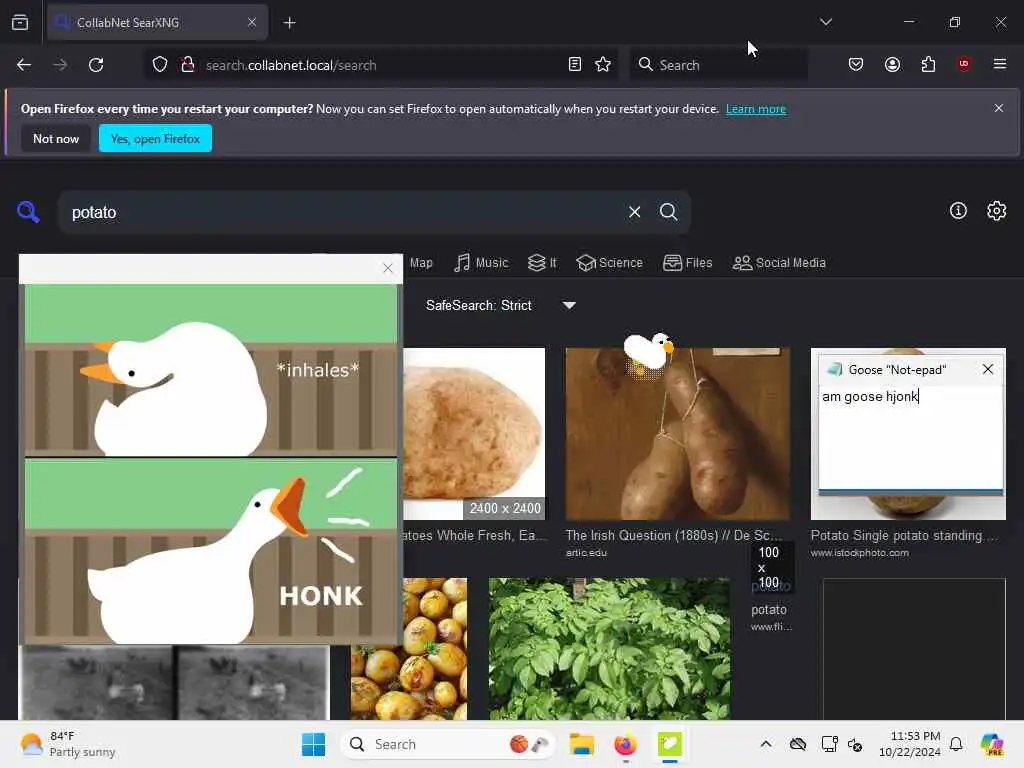The height and width of the screenshot is (768, 1024).
Task: Switch to the Social Media category
Action: (x=779, y=263)
